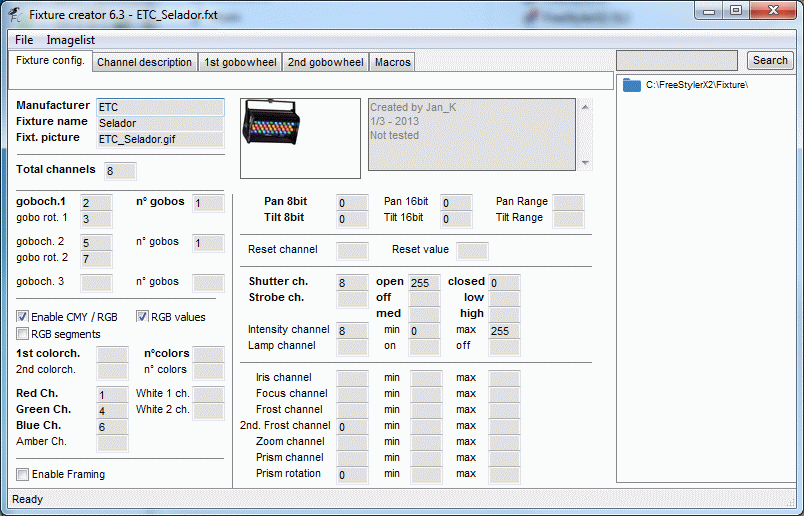Click the search text field beside Search
This screenshot has height=516, width=804.
click(x=677, y=61)
